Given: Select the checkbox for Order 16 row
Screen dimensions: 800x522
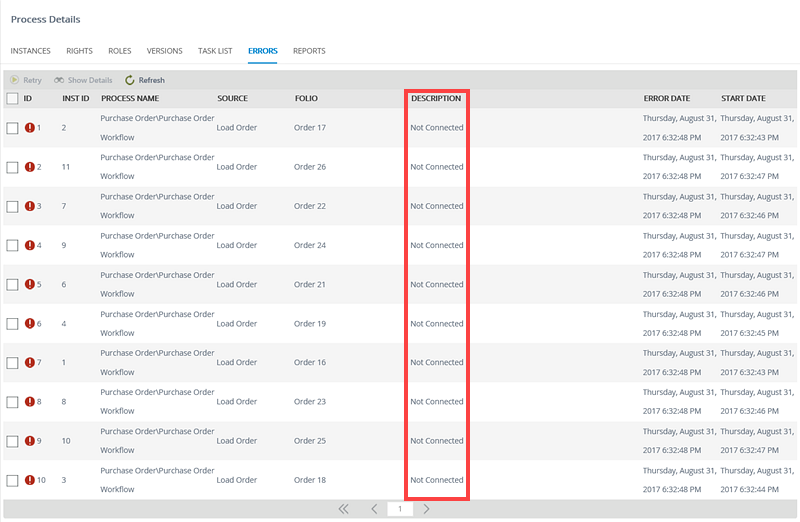Looking at the screenshot, I should (x=12, y=363).
